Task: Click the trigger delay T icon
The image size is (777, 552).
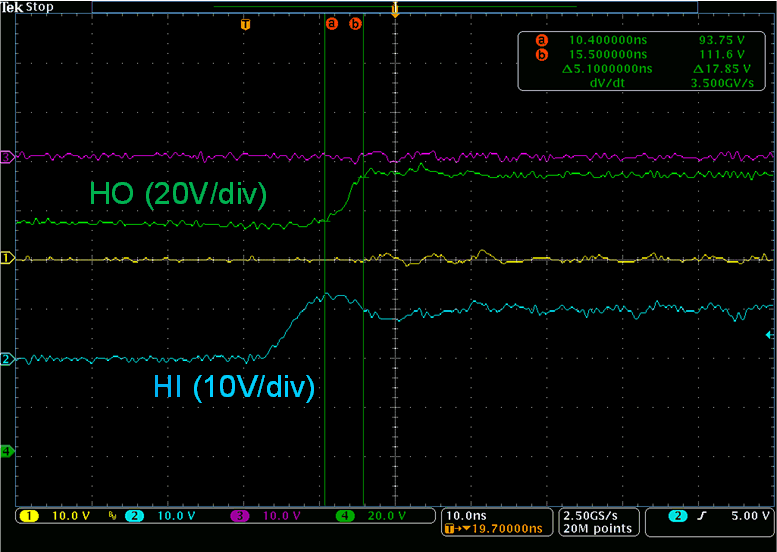Action: 449,529
